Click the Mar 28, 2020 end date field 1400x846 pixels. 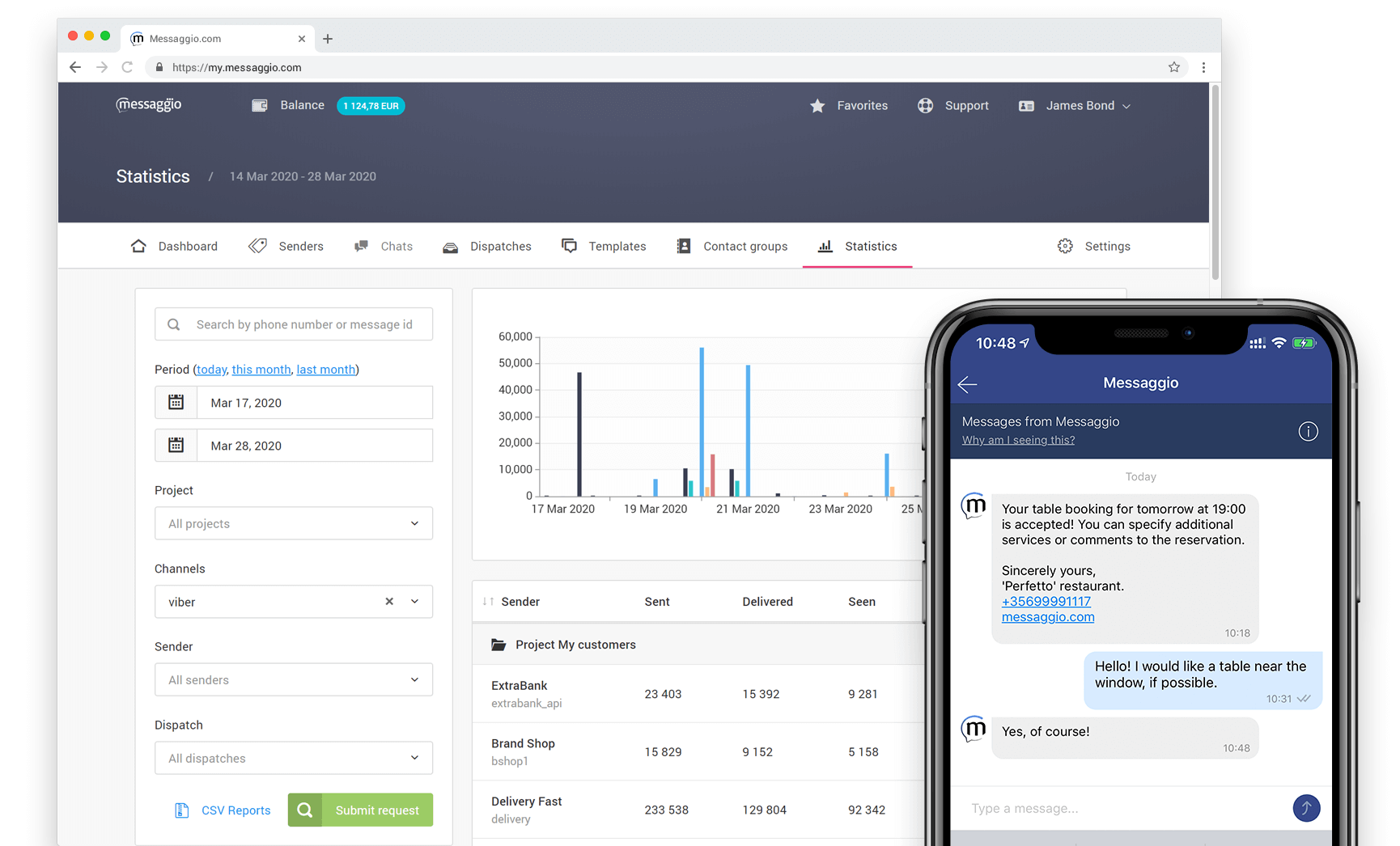[x=294, y=445]
